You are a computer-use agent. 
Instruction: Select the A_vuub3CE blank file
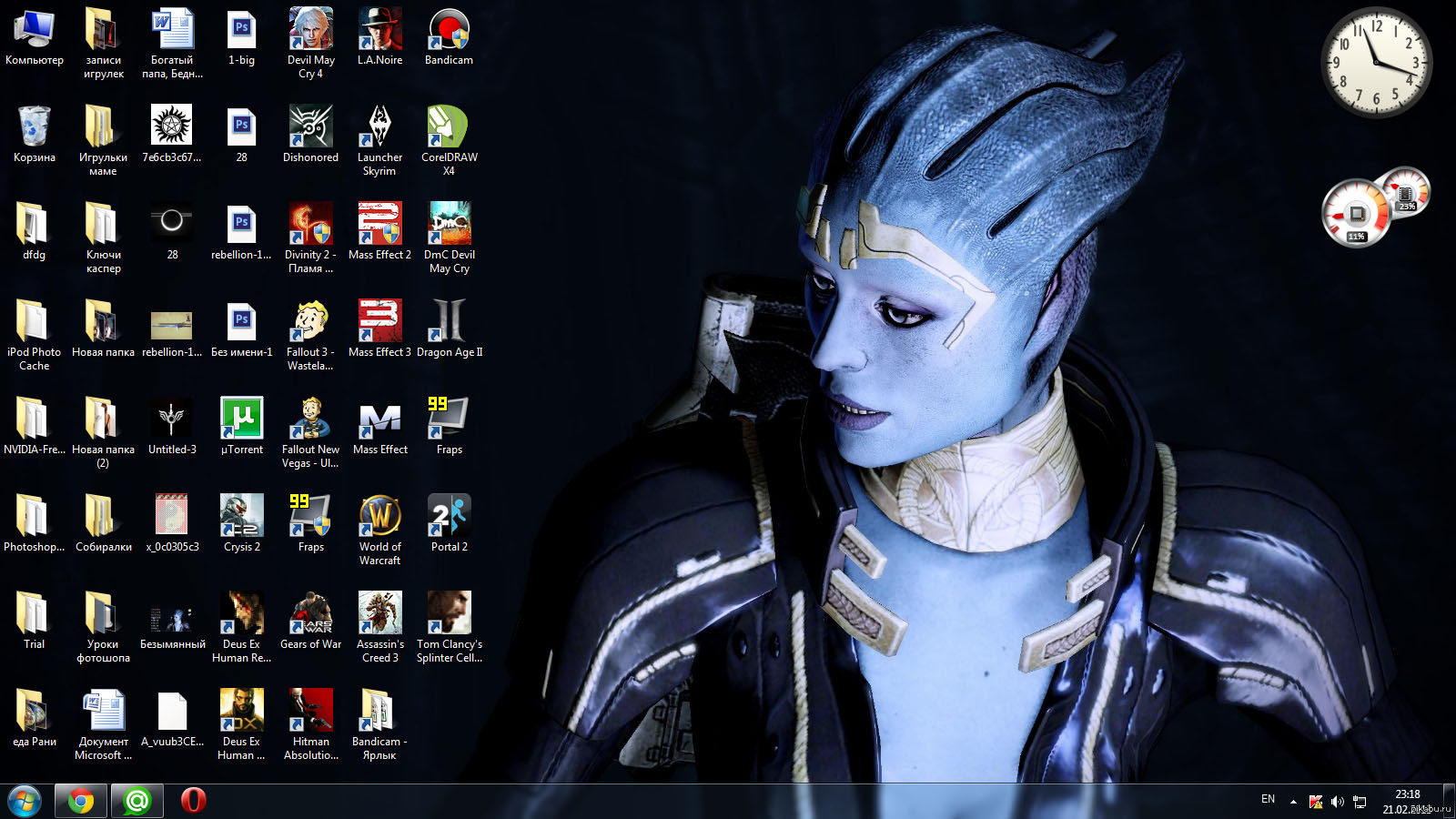point(173,720)
